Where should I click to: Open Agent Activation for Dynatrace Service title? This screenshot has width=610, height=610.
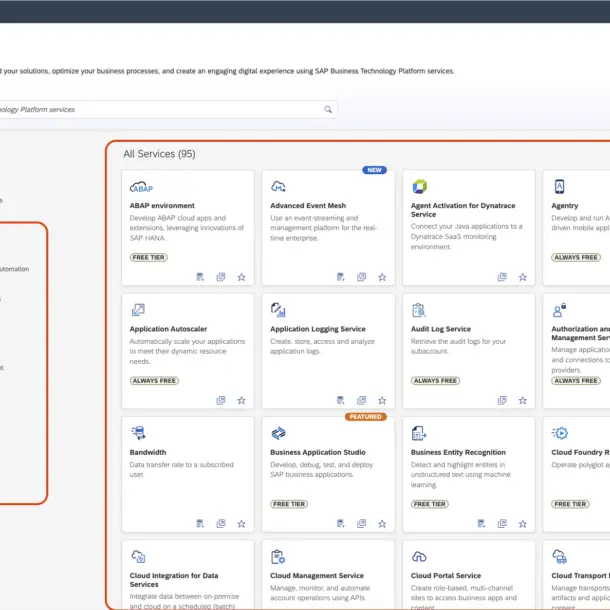463,210
